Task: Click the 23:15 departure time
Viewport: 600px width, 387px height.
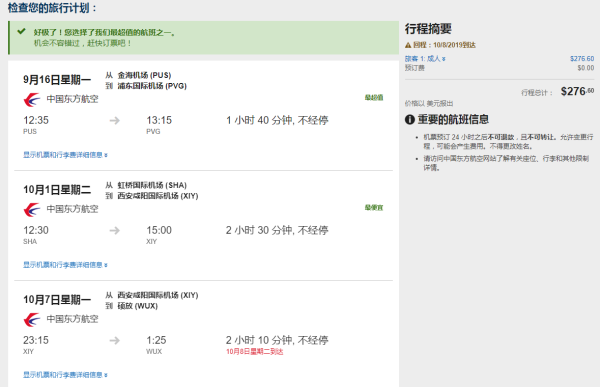Action: click(x=36, y=340)
